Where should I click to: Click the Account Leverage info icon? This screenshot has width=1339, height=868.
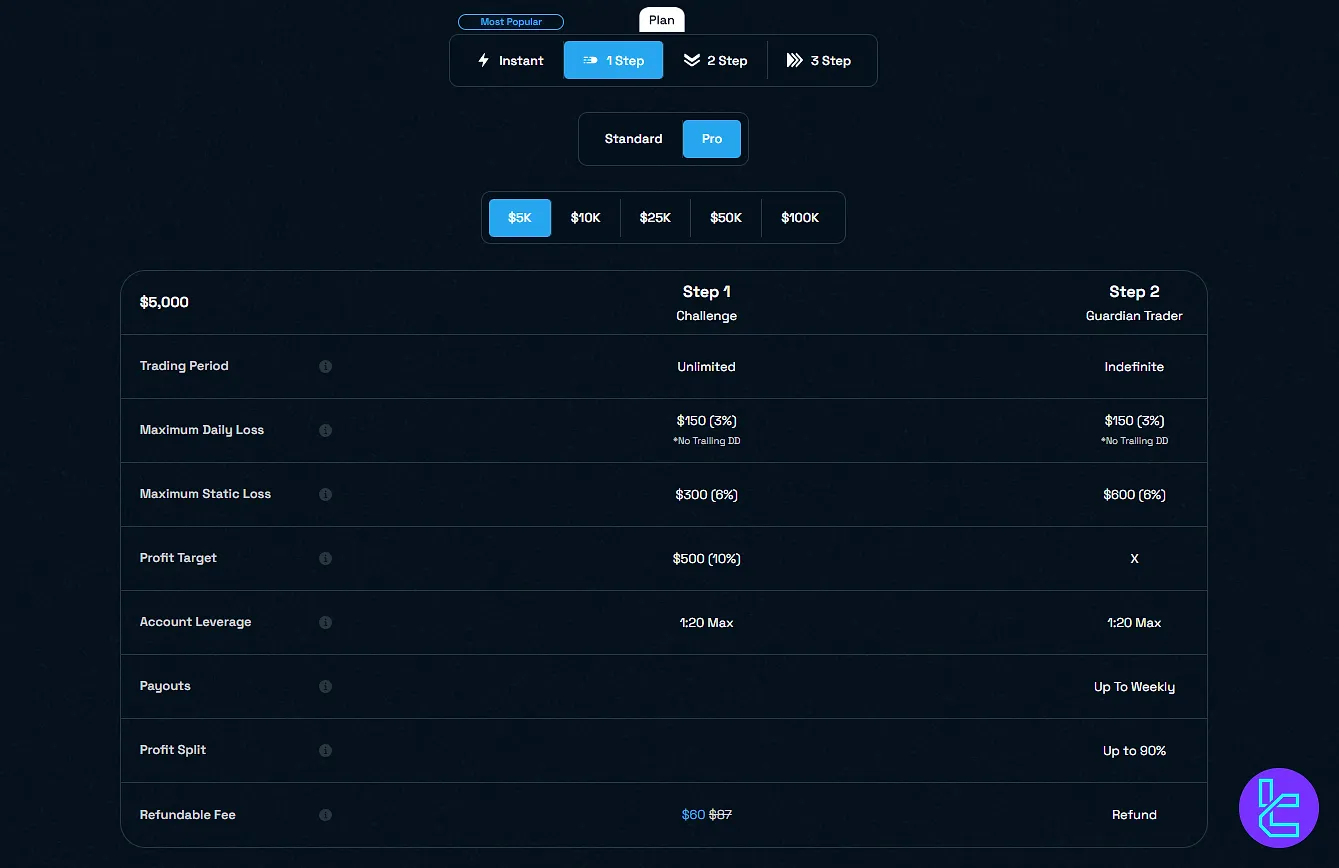(x=325, y=623)
